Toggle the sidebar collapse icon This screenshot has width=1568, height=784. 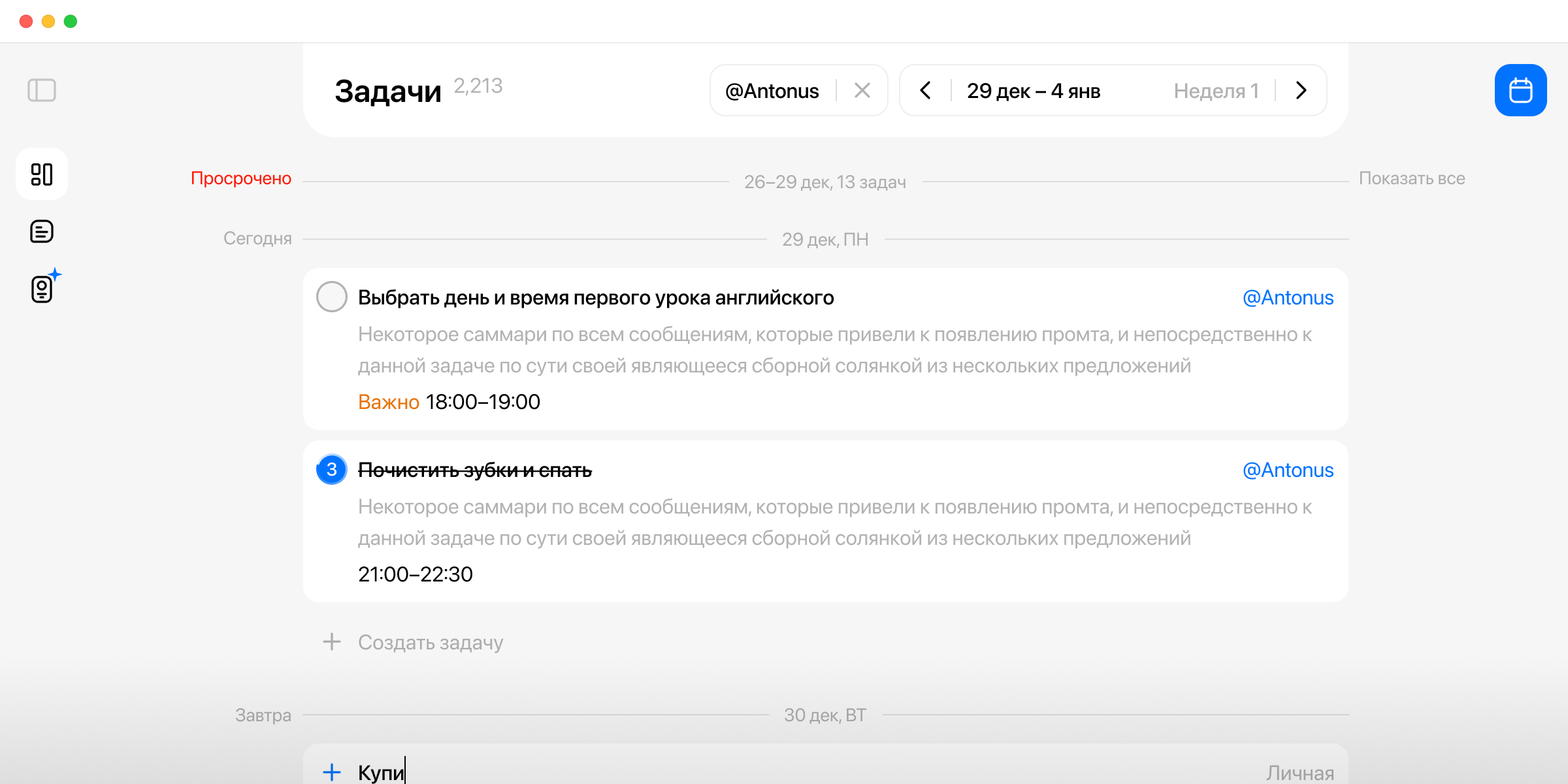[x=42, y=90]
